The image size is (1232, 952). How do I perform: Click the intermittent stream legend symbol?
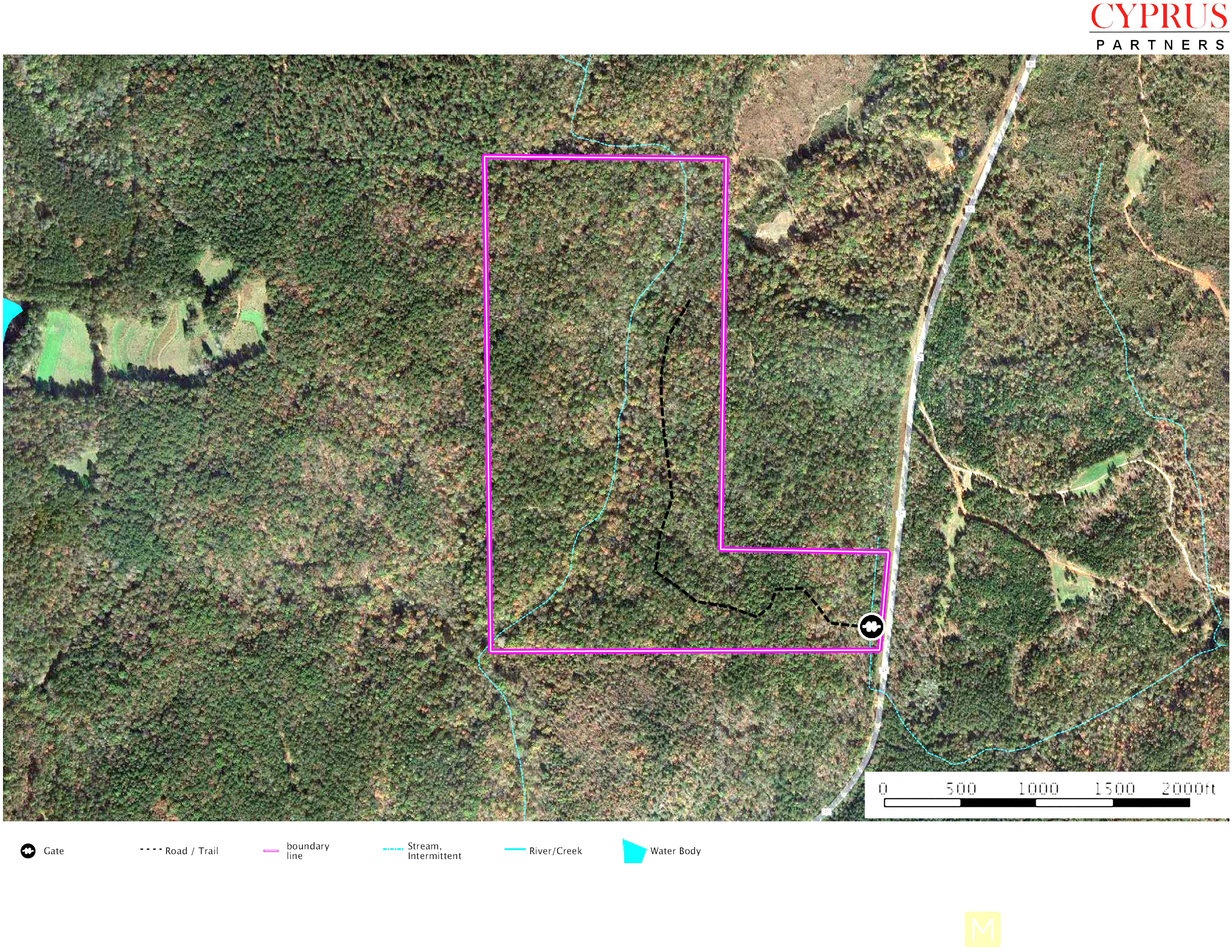(x=392, y=849)
